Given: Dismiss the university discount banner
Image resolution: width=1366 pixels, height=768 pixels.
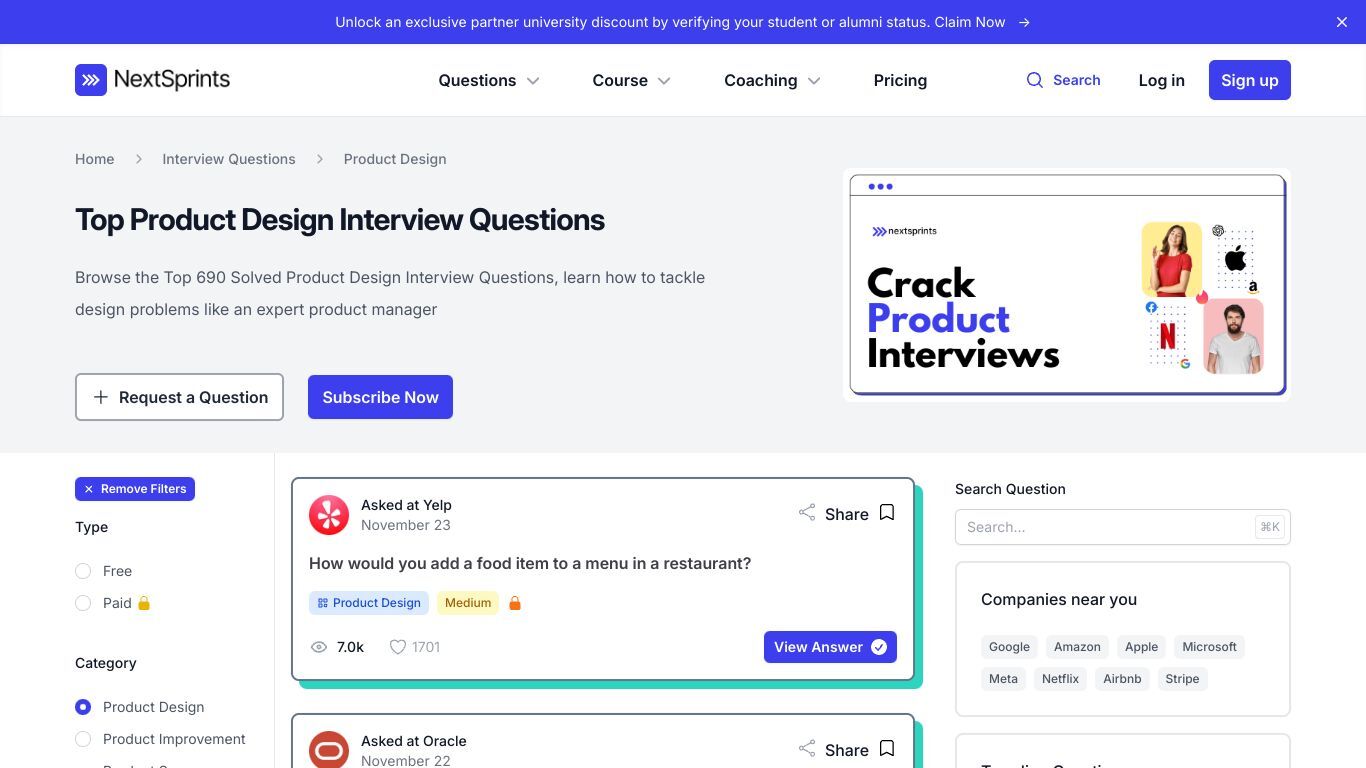Looking at the screenshot, I should pyautogui.click(x=1342, y=22).
